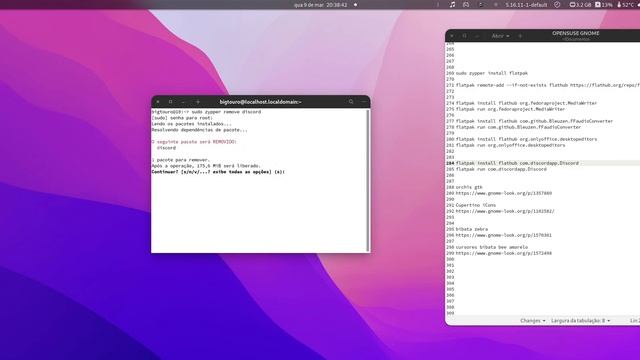Image resolution: width=640 pixels, height=360 pixels.
Task: Open the music note indicator in top bar
Action: [x=452, y=4]
